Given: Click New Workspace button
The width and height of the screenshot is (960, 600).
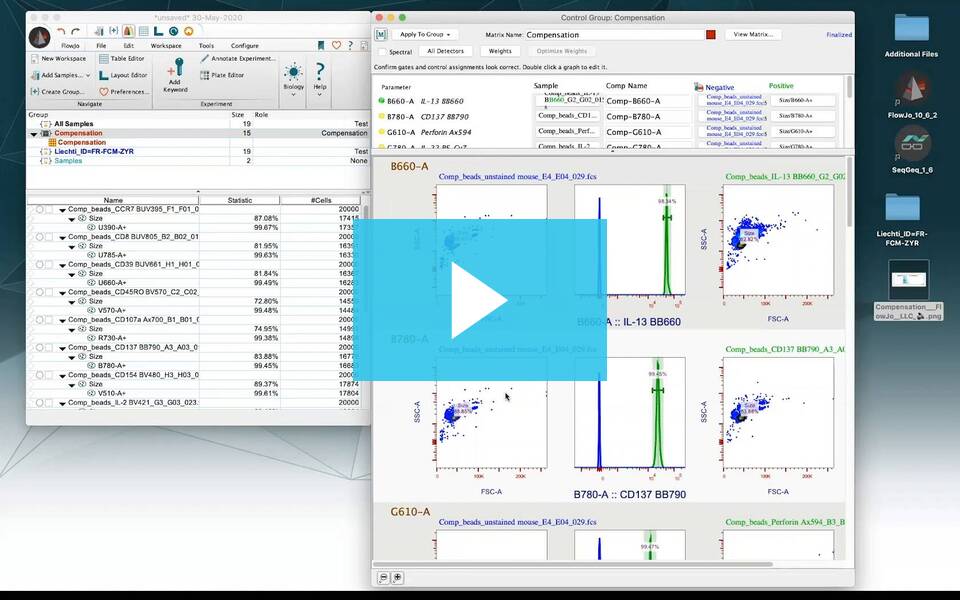Looking at the screenshot, I should tap(58, 59).
